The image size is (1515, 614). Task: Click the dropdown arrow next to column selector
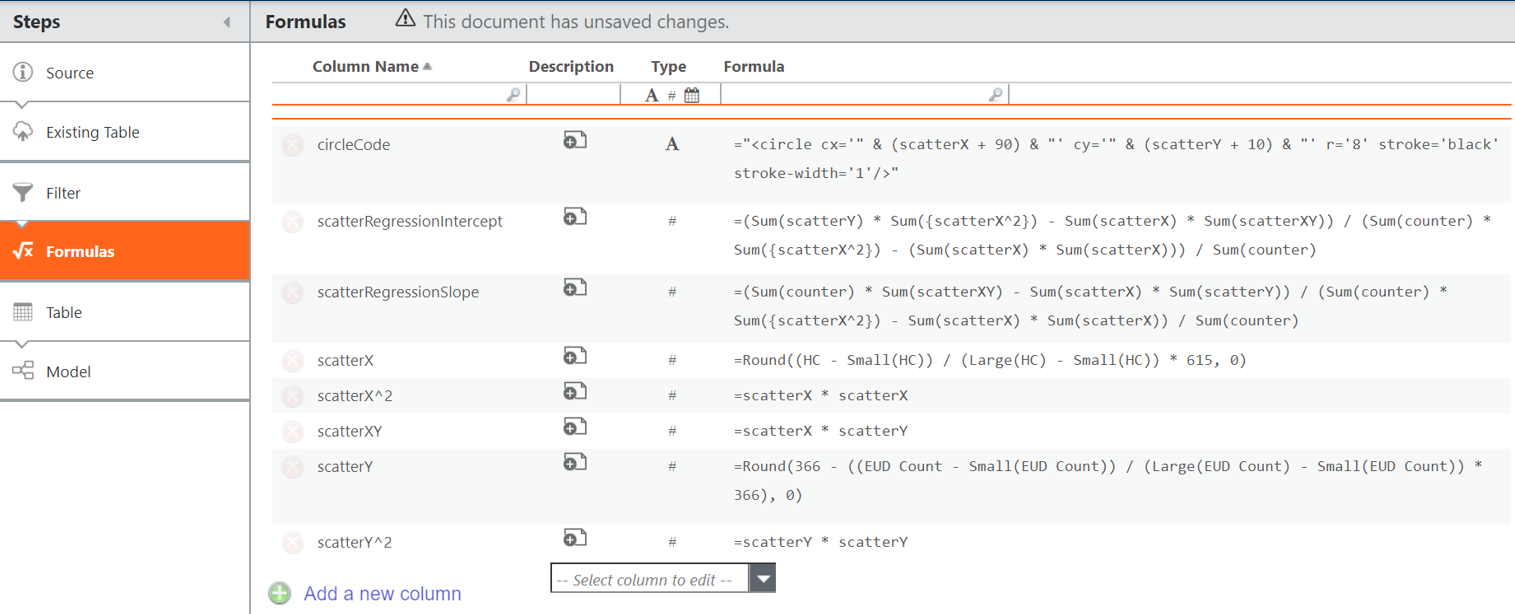(x=763, y=579)
